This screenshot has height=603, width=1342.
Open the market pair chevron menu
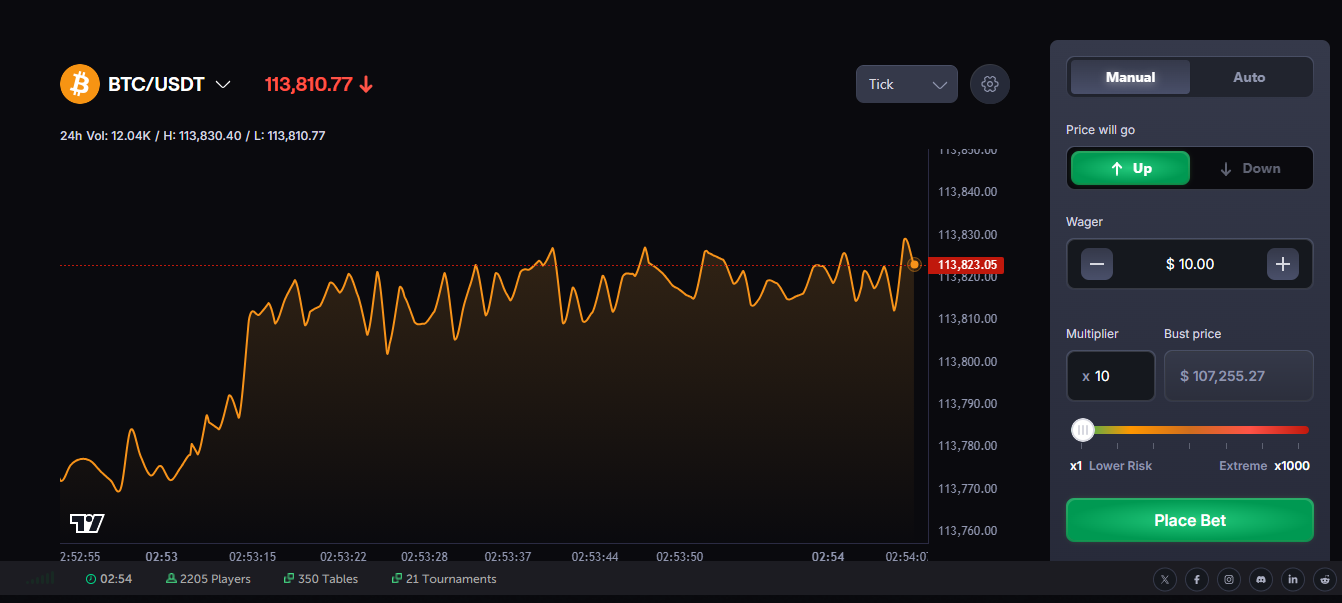[222, 84]
